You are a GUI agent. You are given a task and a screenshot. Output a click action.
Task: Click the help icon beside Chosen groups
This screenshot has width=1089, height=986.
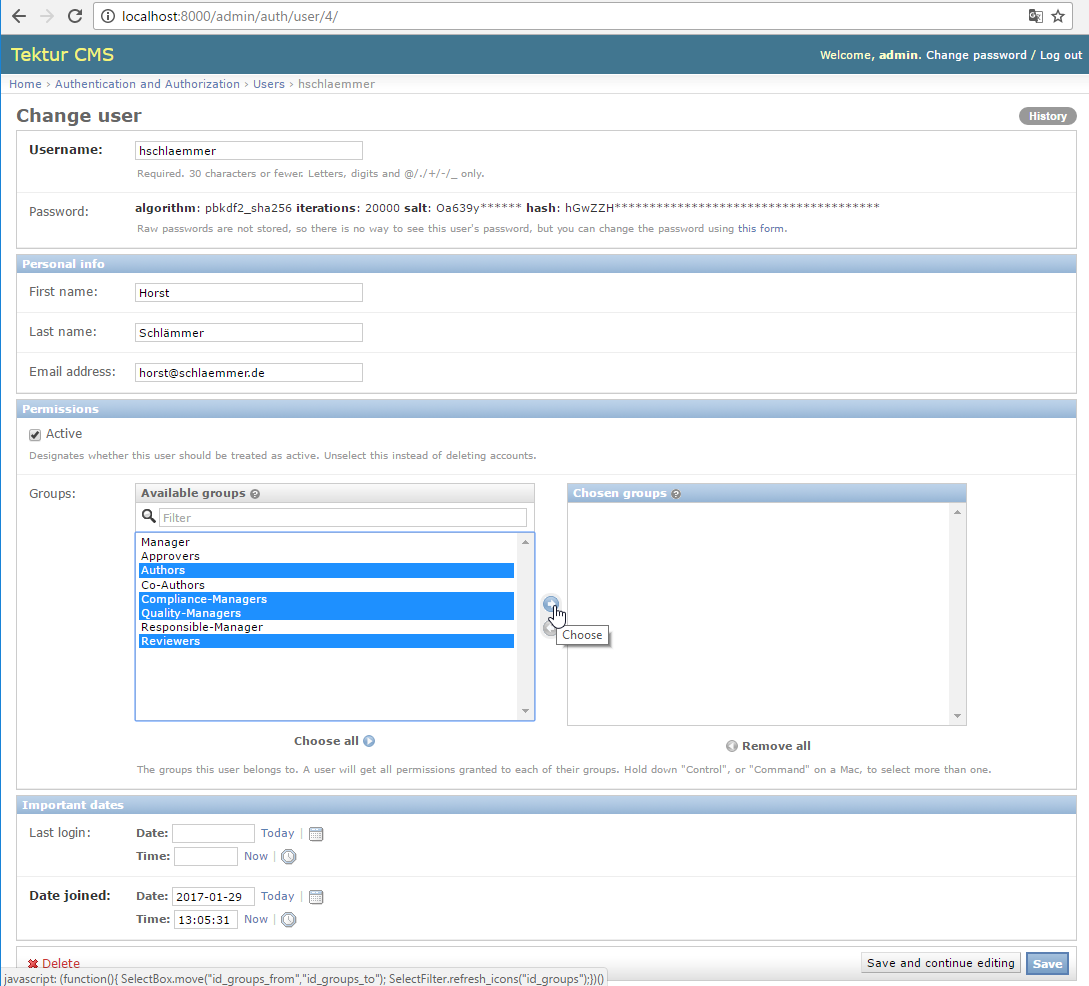pos(677,494)
